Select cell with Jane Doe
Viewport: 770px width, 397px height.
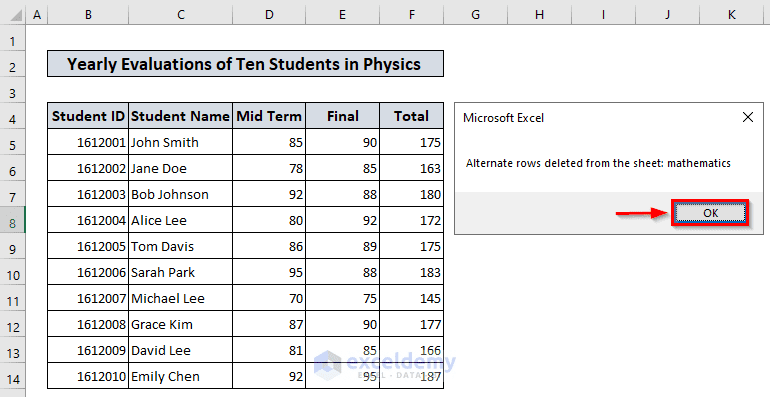tap(180, 168)
